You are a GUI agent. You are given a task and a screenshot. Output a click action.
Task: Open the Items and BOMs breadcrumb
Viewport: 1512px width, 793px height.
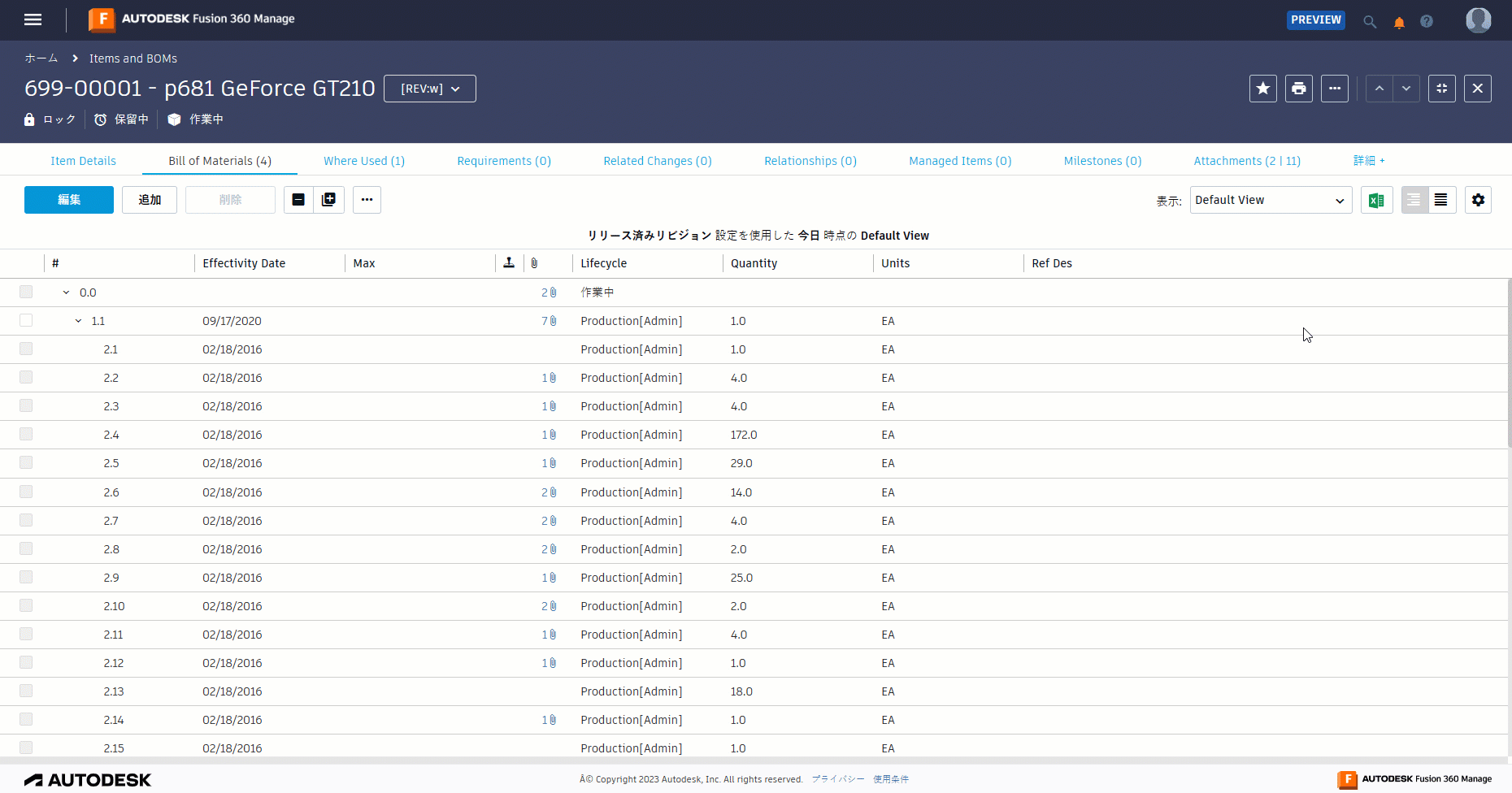[x=133, y=58]
